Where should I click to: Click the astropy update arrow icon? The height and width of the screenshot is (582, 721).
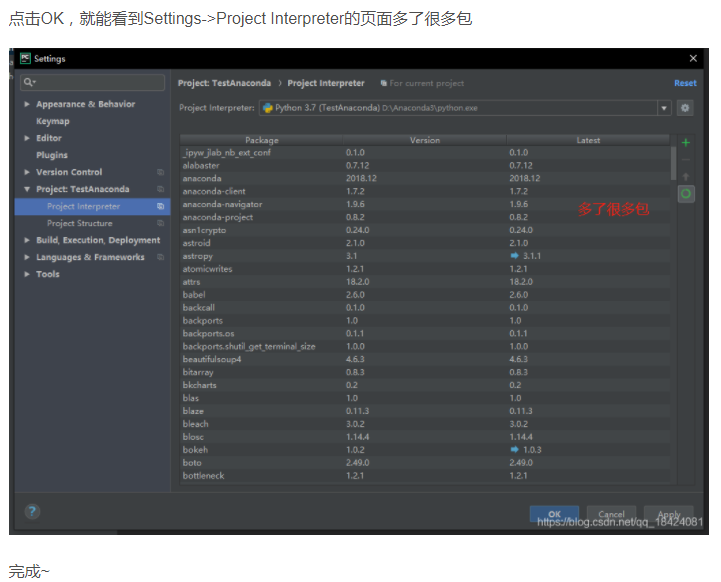tap(515, 256)
